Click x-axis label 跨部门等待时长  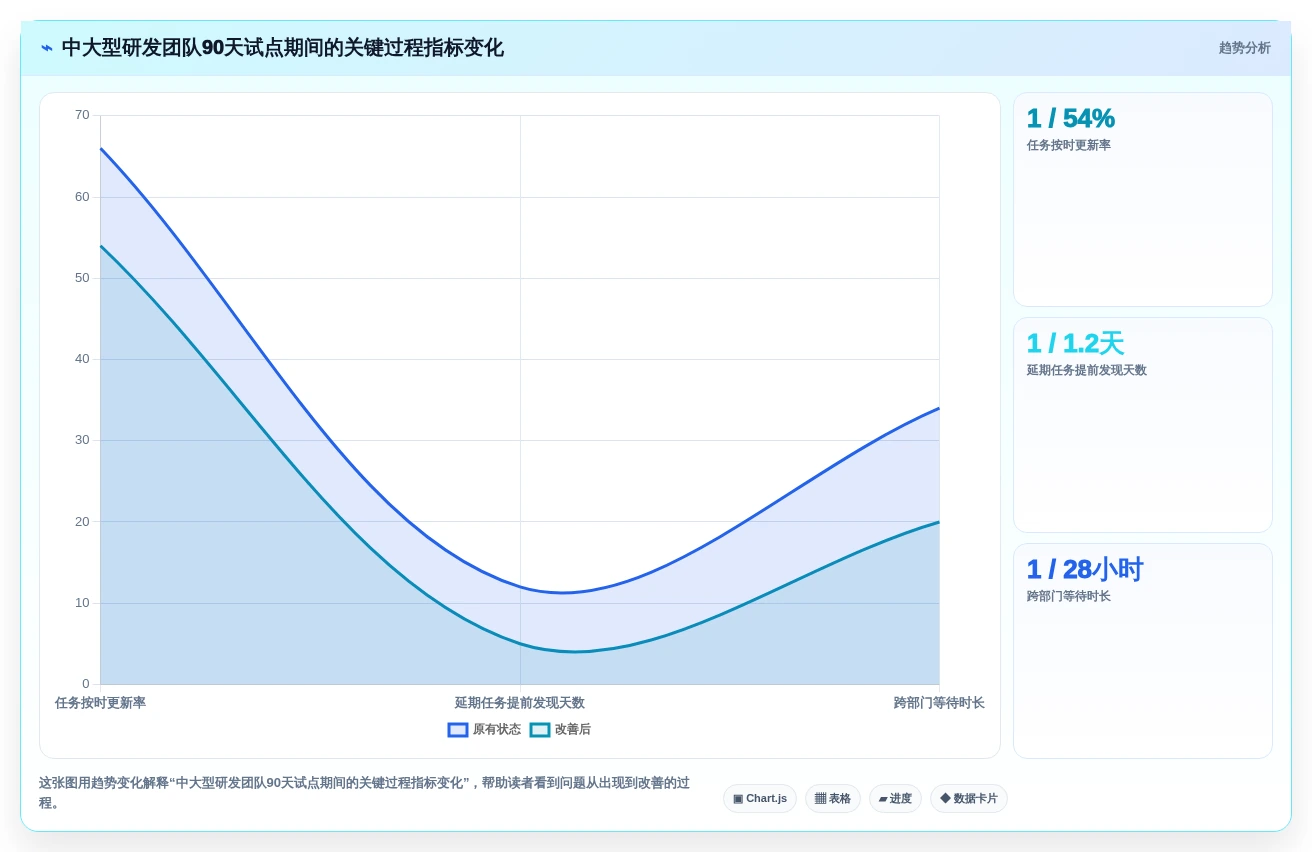pyautogui.click(x=939, y=703)
